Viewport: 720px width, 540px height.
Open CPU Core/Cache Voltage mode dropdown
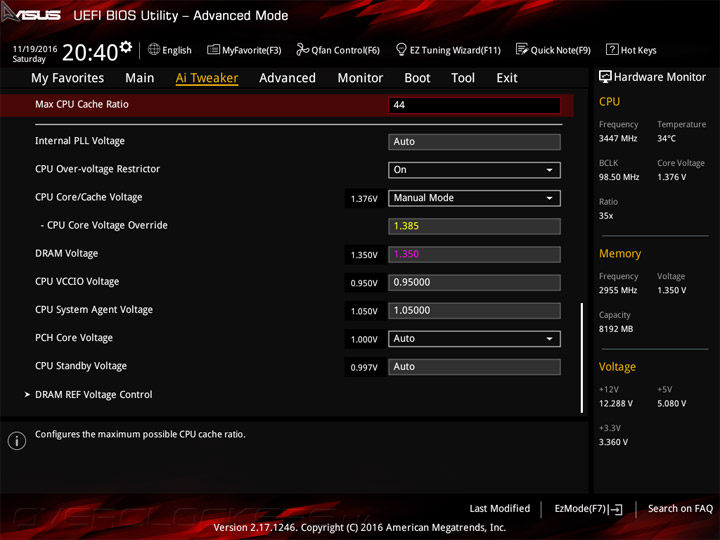pyautogui.click(x=474, y=198)
